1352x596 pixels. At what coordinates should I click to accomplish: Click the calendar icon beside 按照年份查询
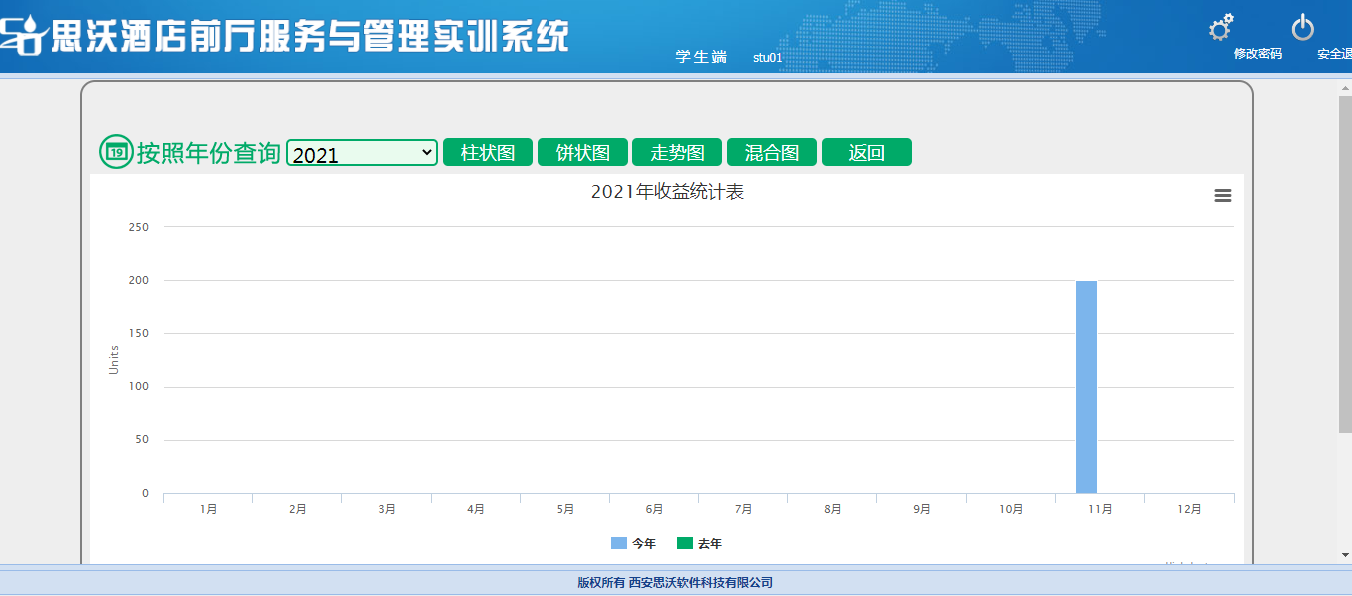(x=116, y=152)
